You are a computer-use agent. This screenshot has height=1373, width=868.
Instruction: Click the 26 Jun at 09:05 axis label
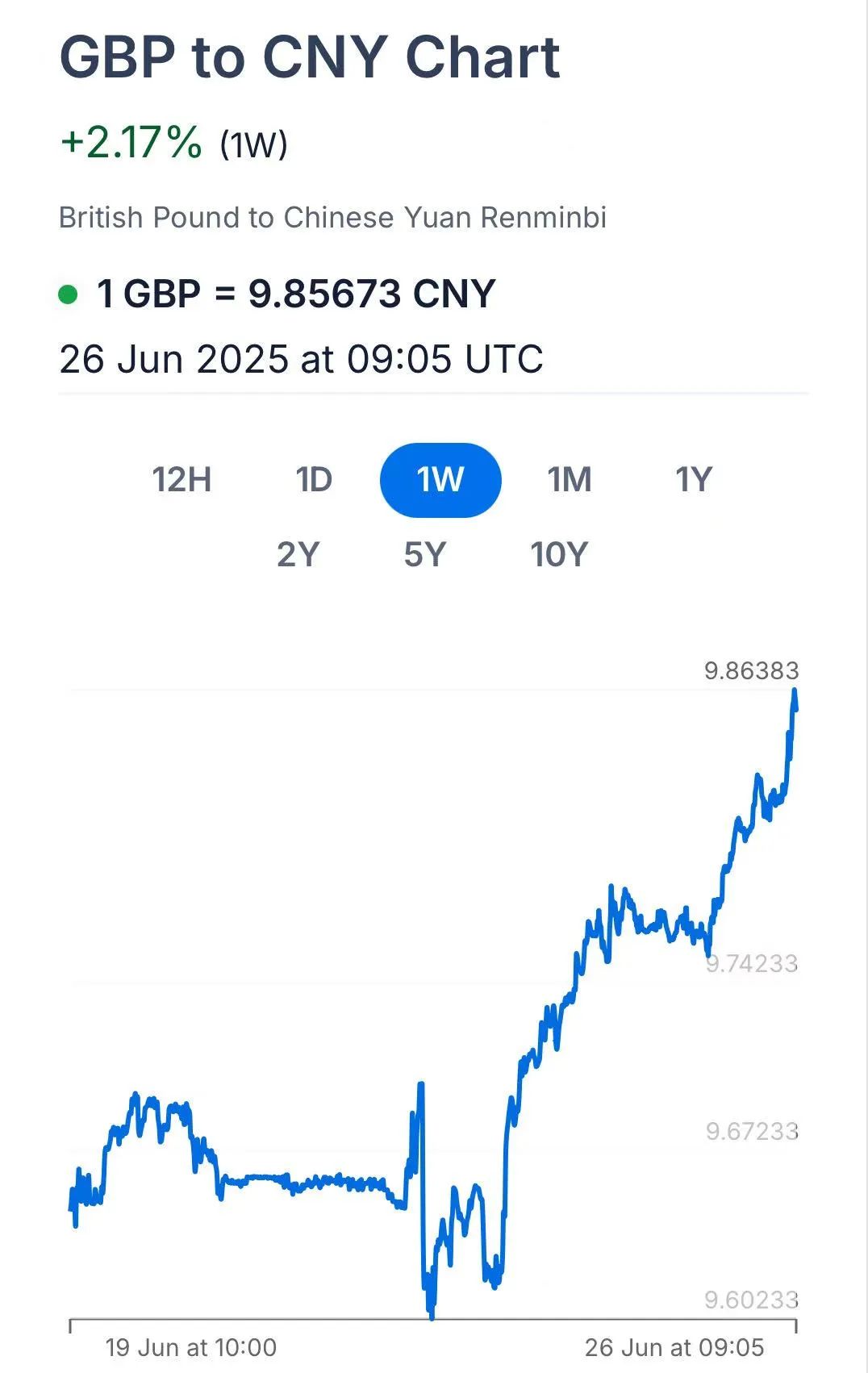pyautogui.click(x=674, y=1347)
